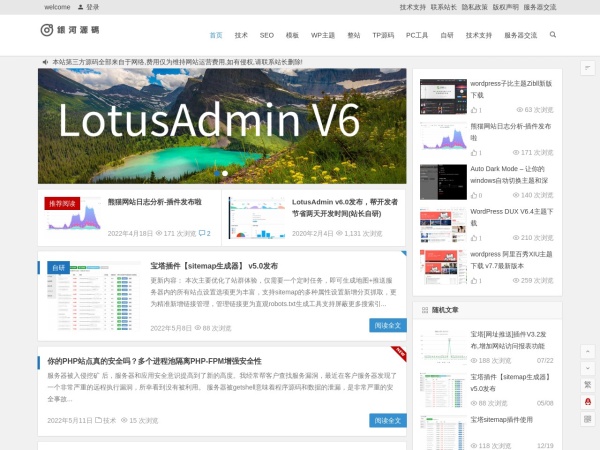Open the sidebar toggle icon at top right
This screenshot has height=450, width=600.
coord(587,68)
